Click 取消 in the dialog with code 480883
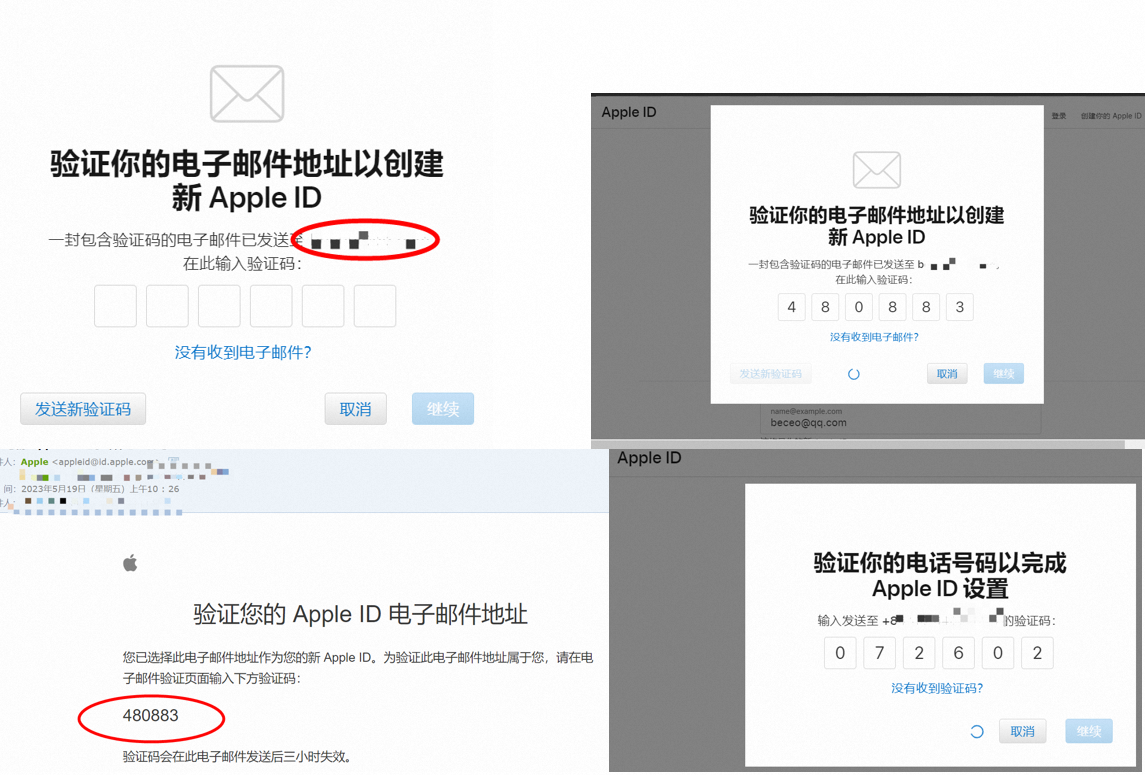 click(x=947, y=374)
